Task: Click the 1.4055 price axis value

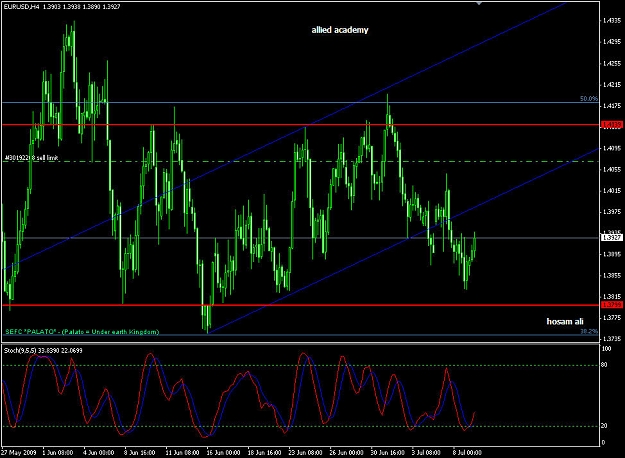Action: pyautogui.click(x=612, y=169)
